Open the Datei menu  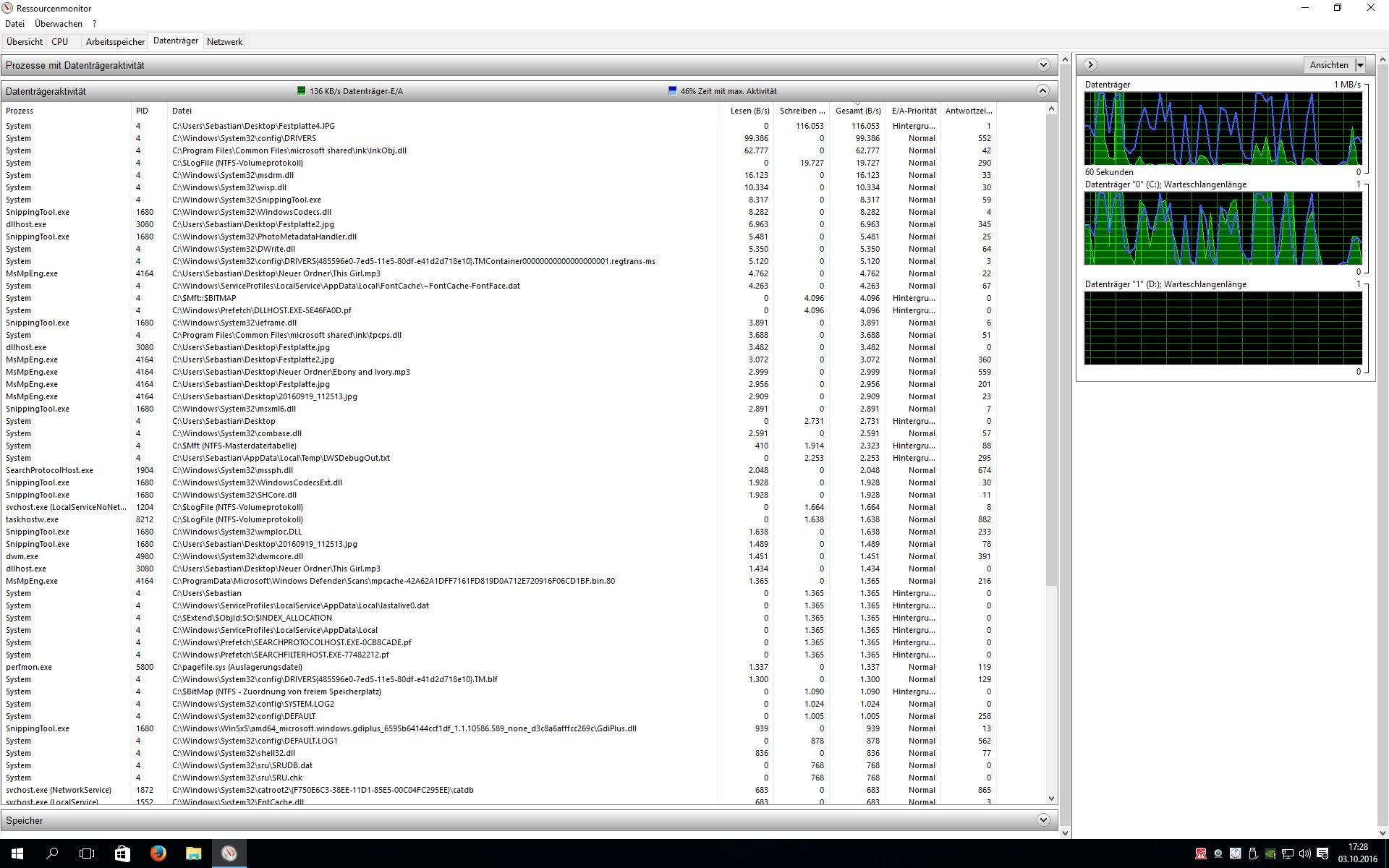[14, 24]
